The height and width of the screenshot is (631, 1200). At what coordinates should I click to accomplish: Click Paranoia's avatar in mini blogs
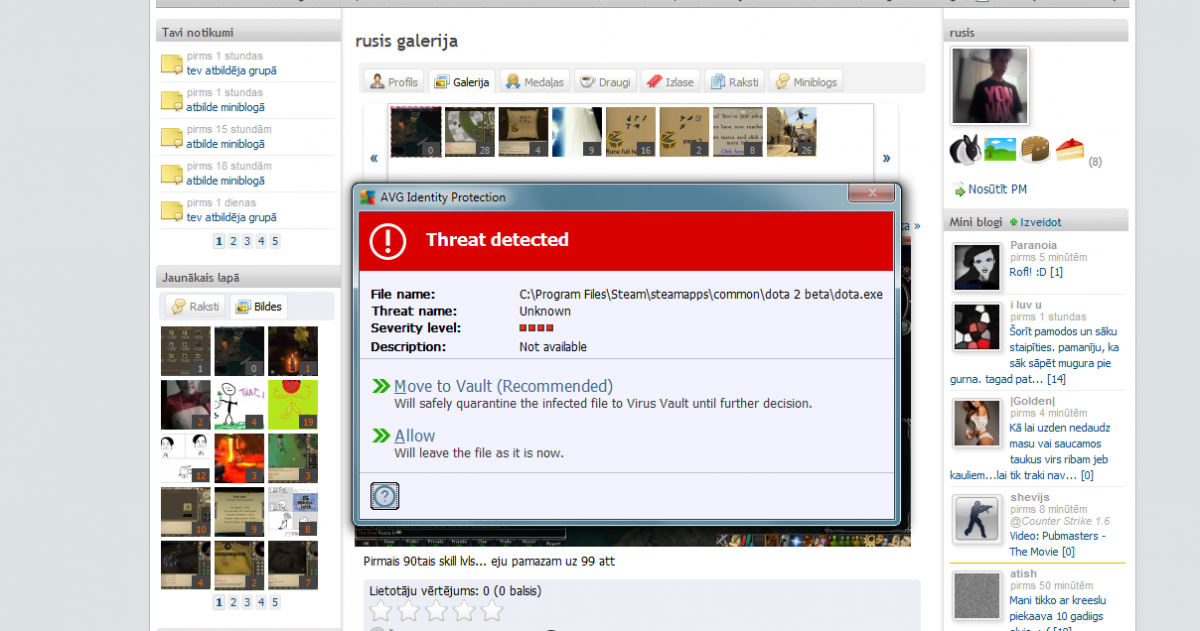(x=977, y=267)
